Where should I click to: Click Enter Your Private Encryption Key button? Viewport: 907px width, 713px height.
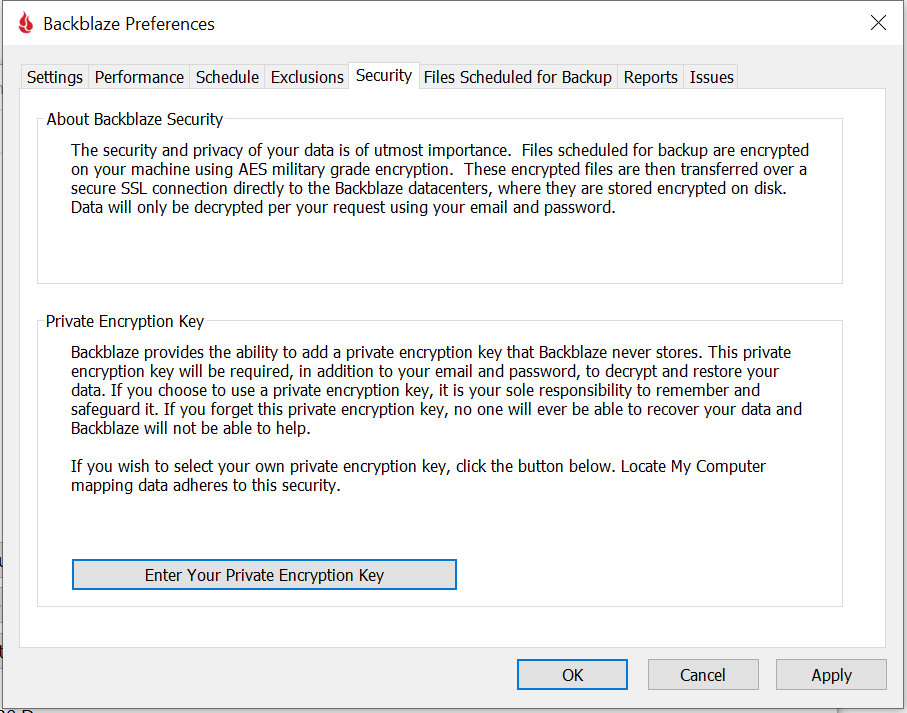[x=264, y=575]
